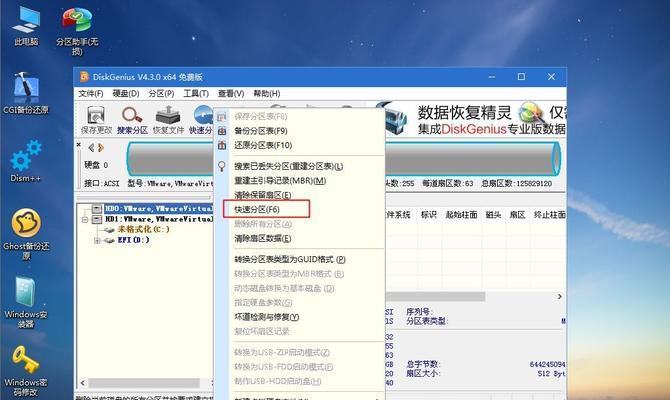Open the 帮助(H) menu
This screenshot has width=670, height=400.
coord(267,93)
